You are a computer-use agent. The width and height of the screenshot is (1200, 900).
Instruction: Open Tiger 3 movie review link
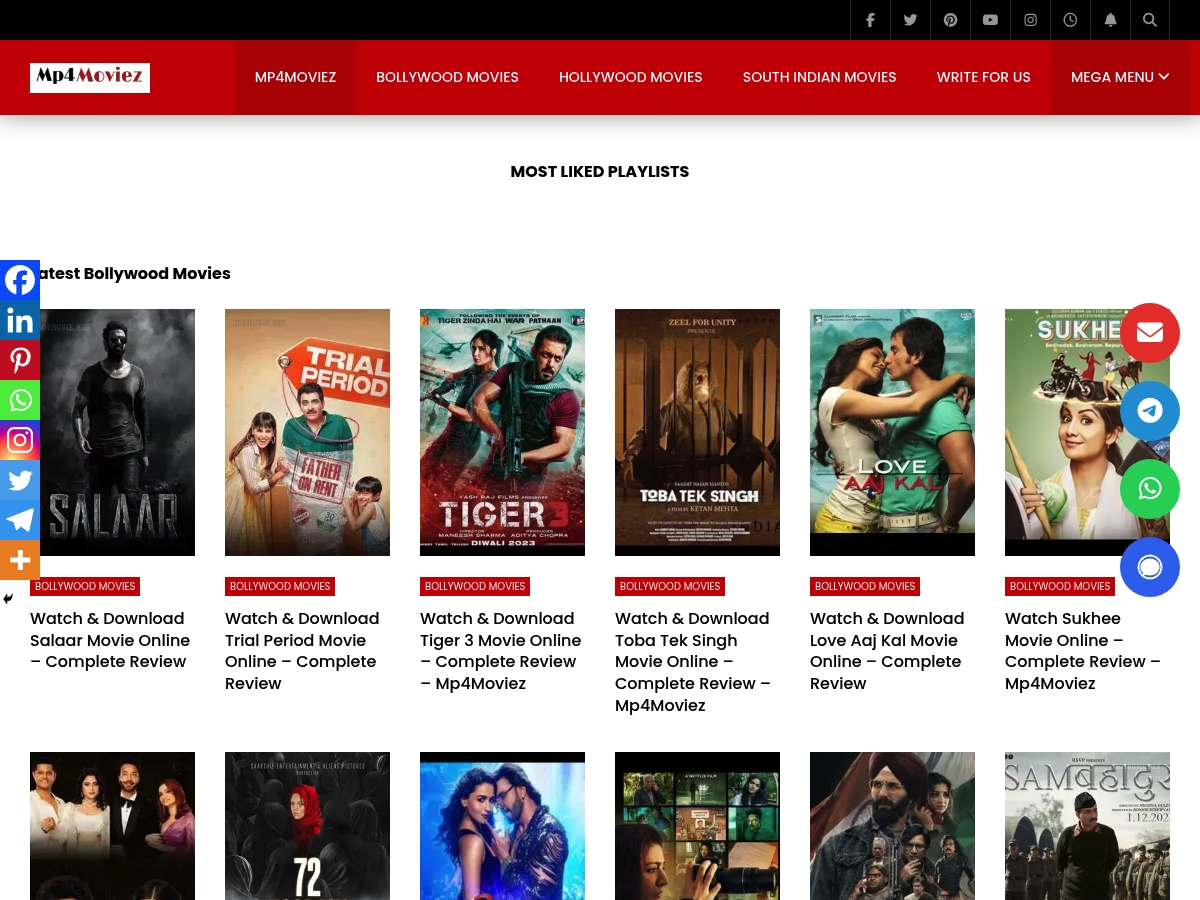coord(500,651)
